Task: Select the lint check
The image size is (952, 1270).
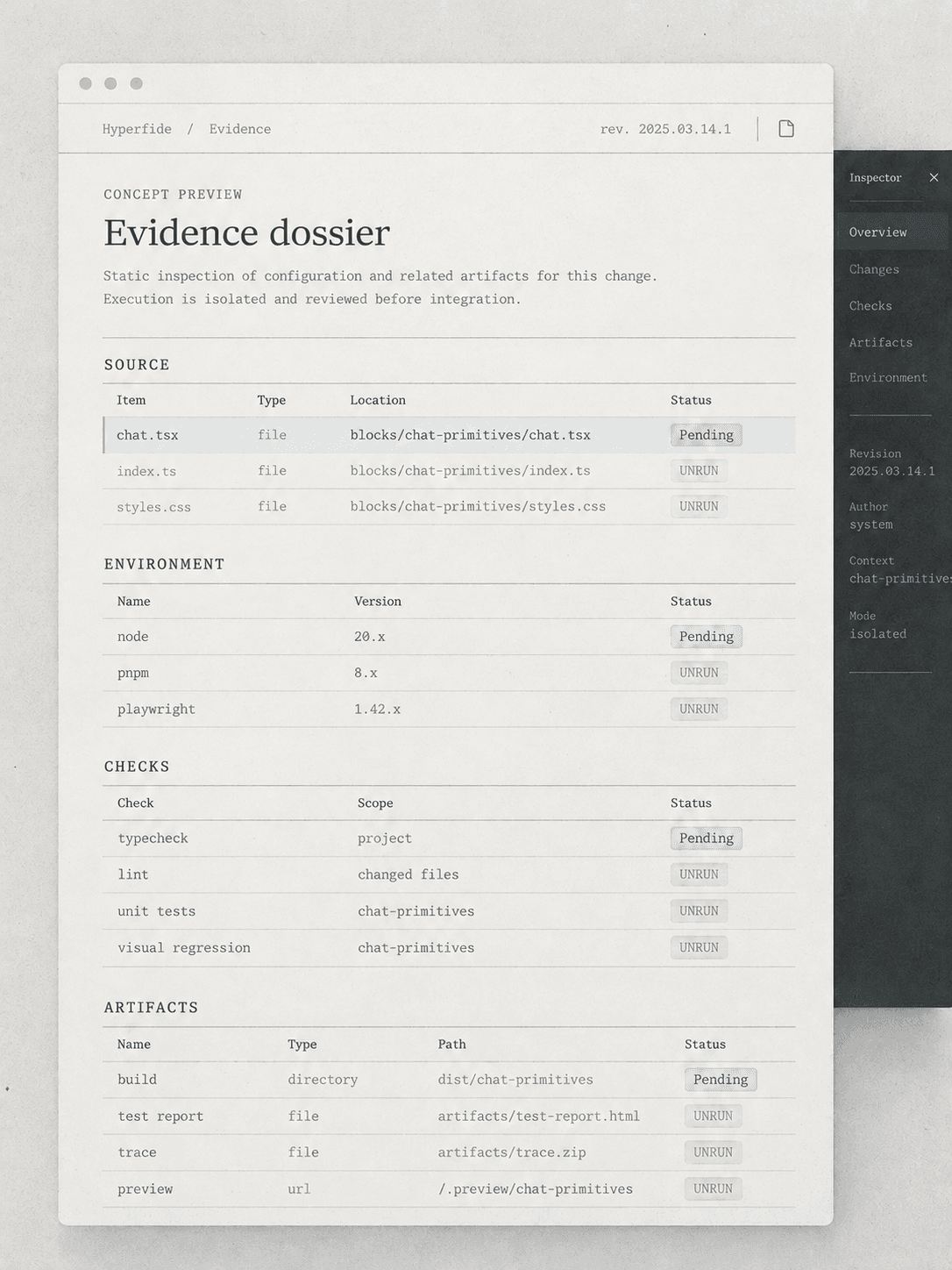Action: (x=132, y=874)
